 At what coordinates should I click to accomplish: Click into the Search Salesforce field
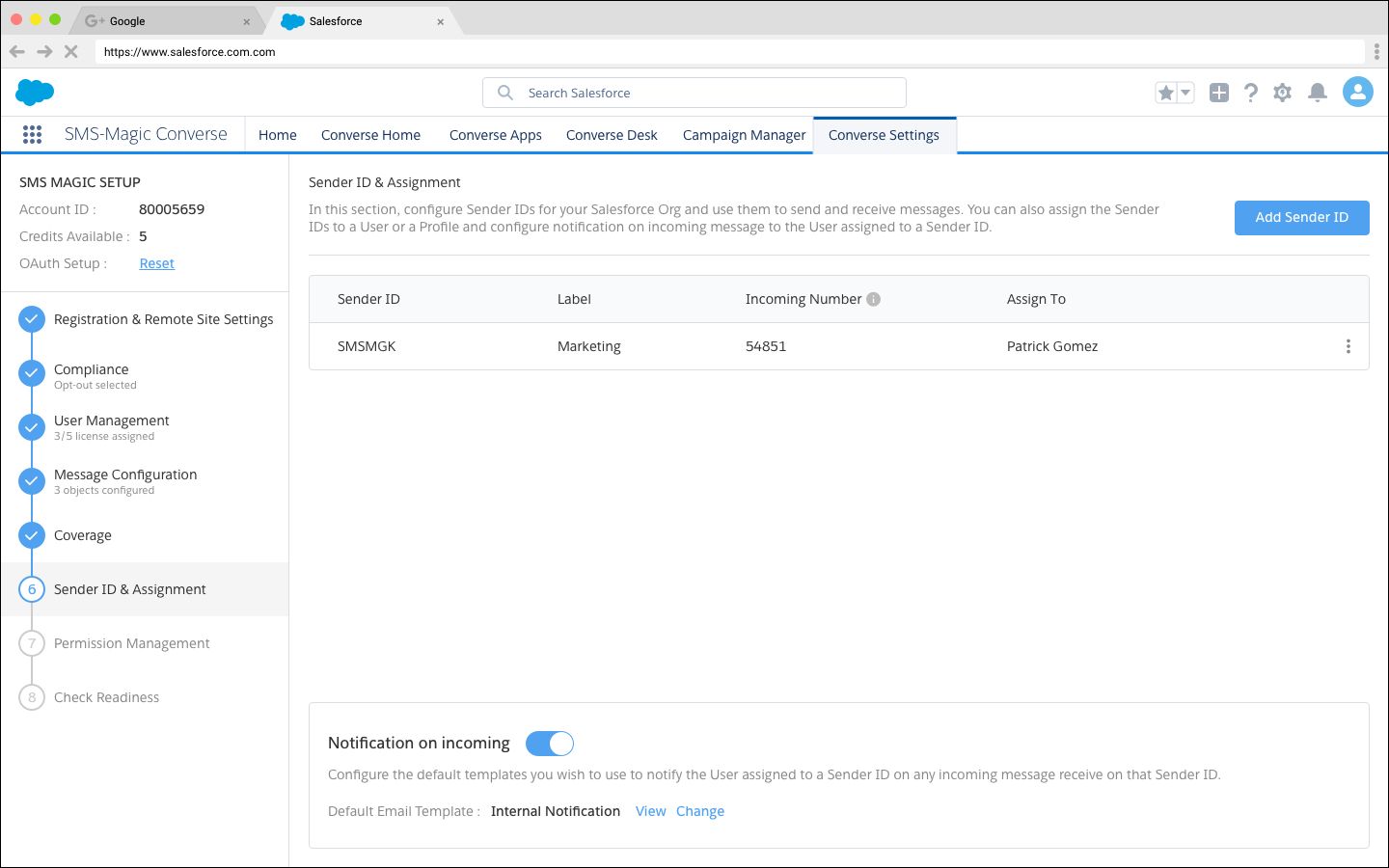694,93
